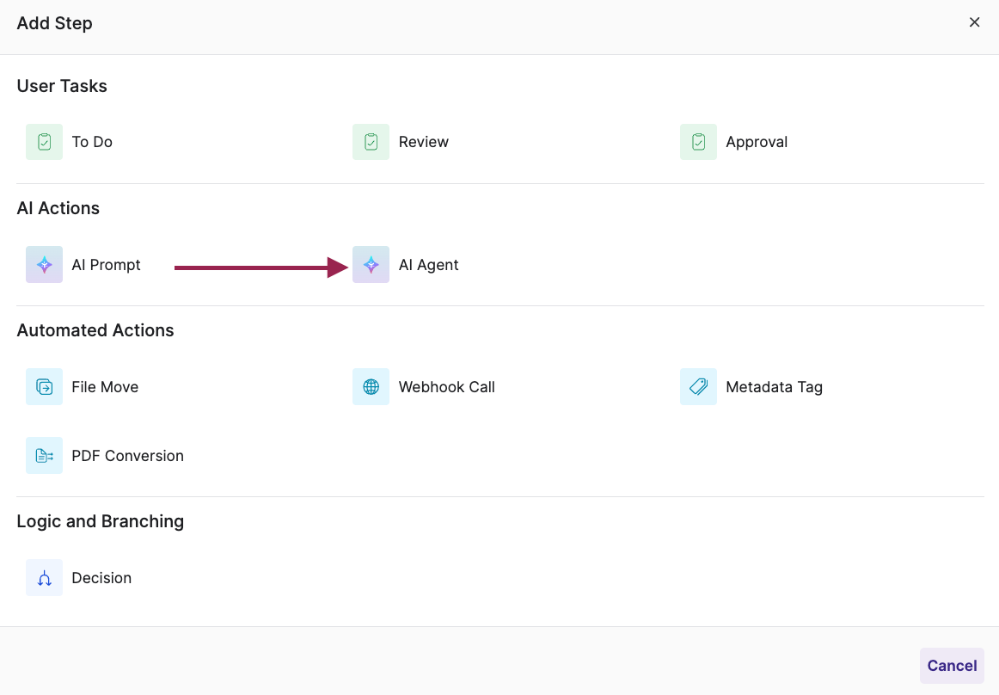
Task: Close the Add Step dialog
Action: (974, 22)
